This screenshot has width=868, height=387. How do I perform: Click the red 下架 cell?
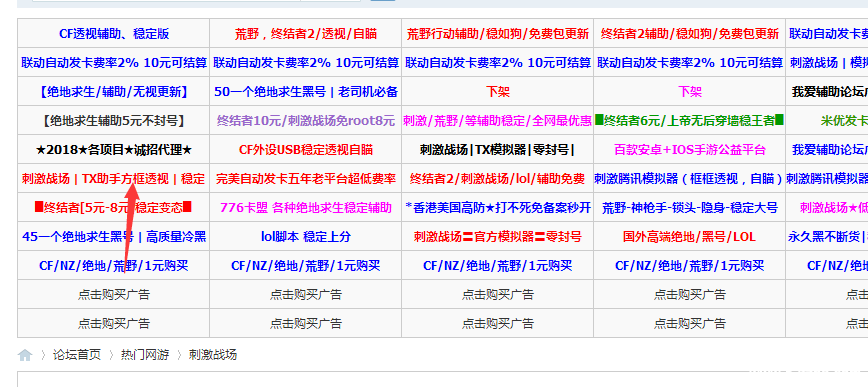pyautogui.click(x=498, y=92)
